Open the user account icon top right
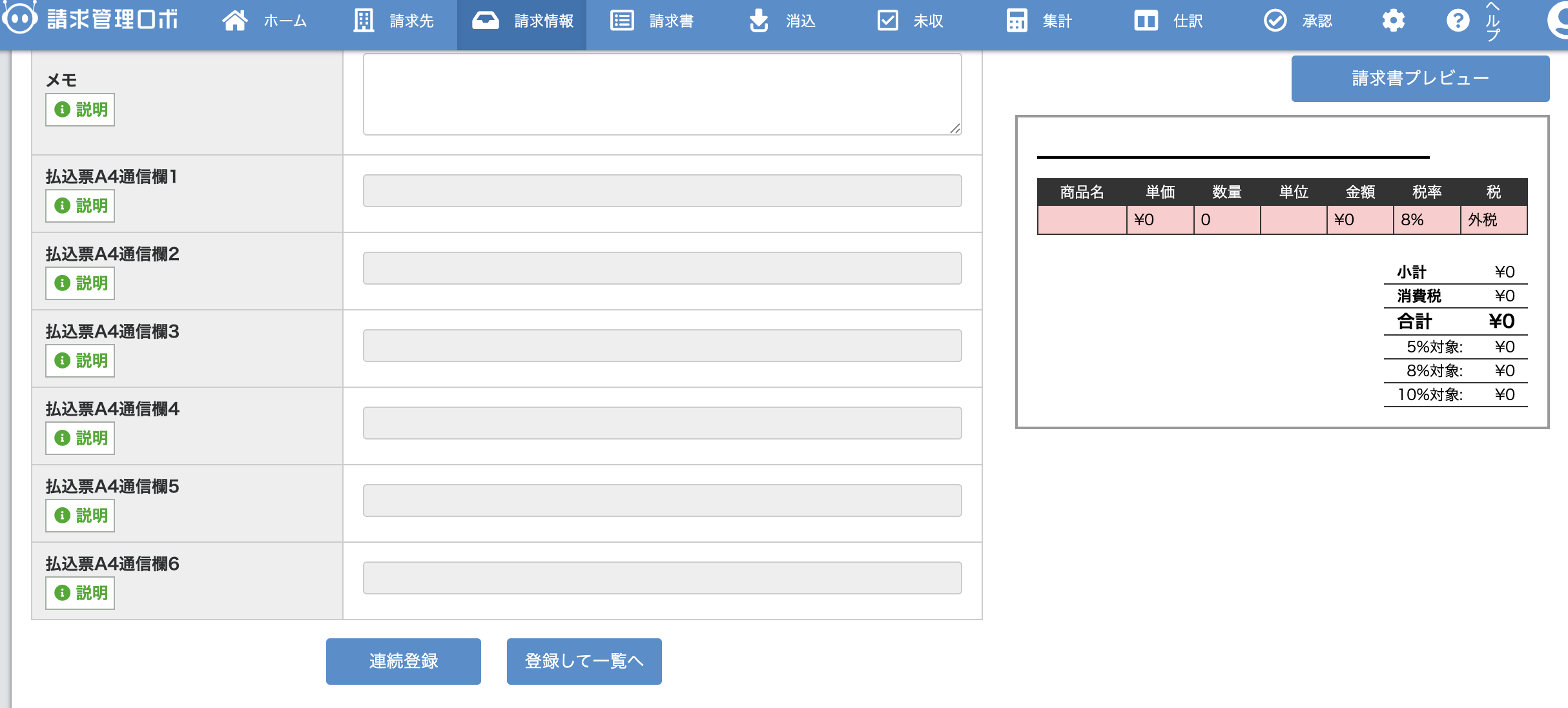This screenshot has height=708, width=1568. [x=1558, y=20]
